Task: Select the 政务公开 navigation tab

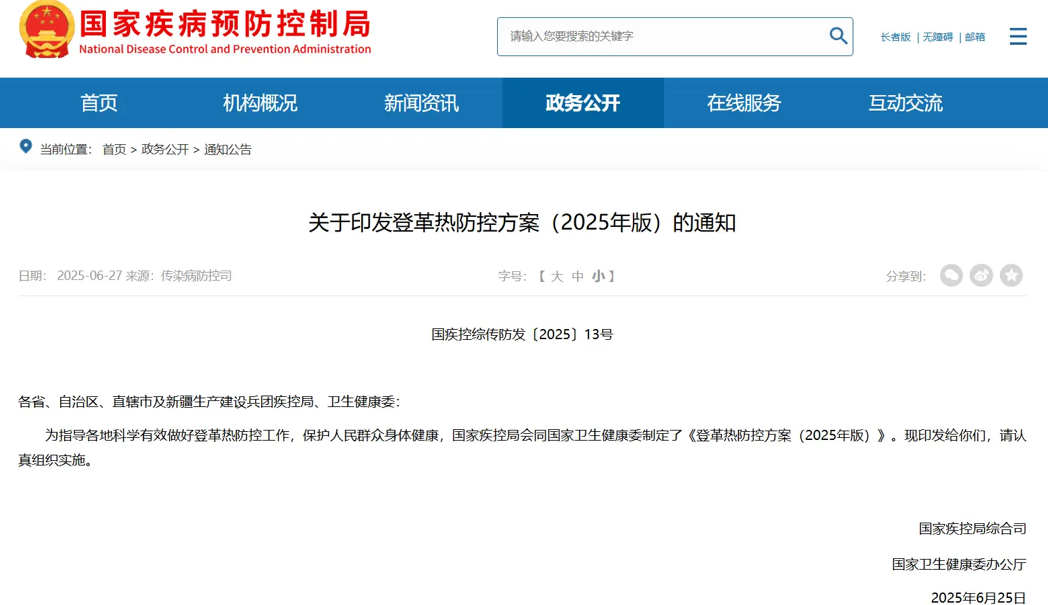Action: [583, 103]
